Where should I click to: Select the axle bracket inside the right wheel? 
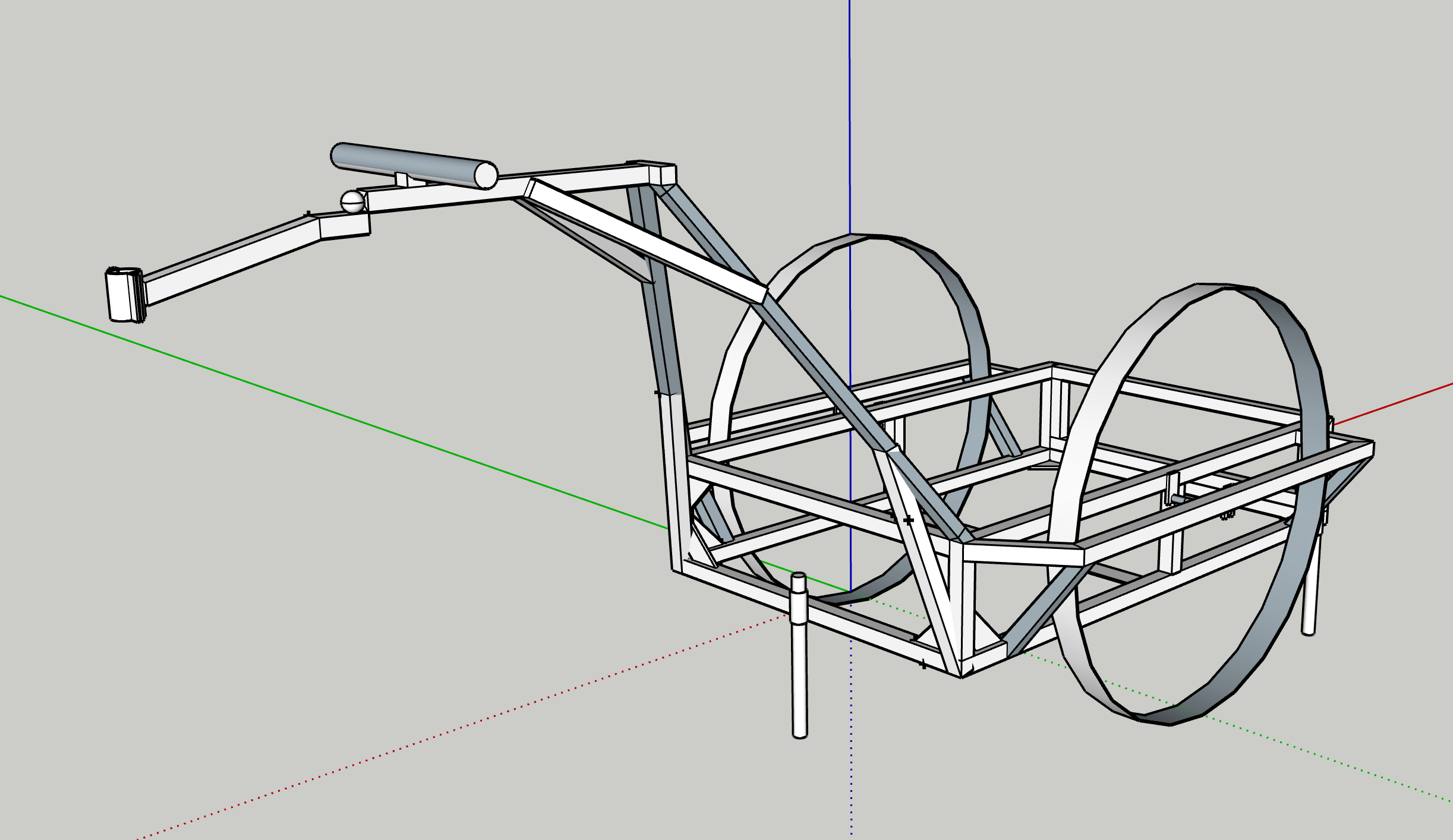pos(1173,488)
